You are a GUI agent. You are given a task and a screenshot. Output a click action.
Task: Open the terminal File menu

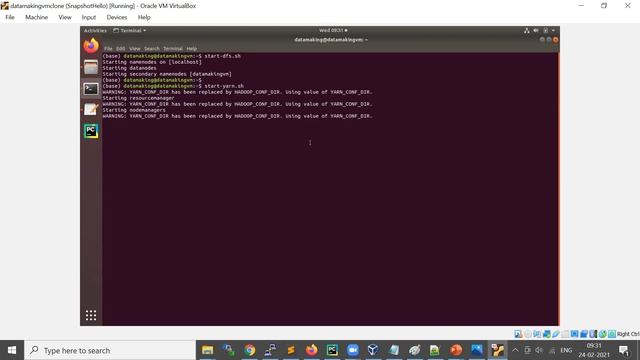[108, 49]
